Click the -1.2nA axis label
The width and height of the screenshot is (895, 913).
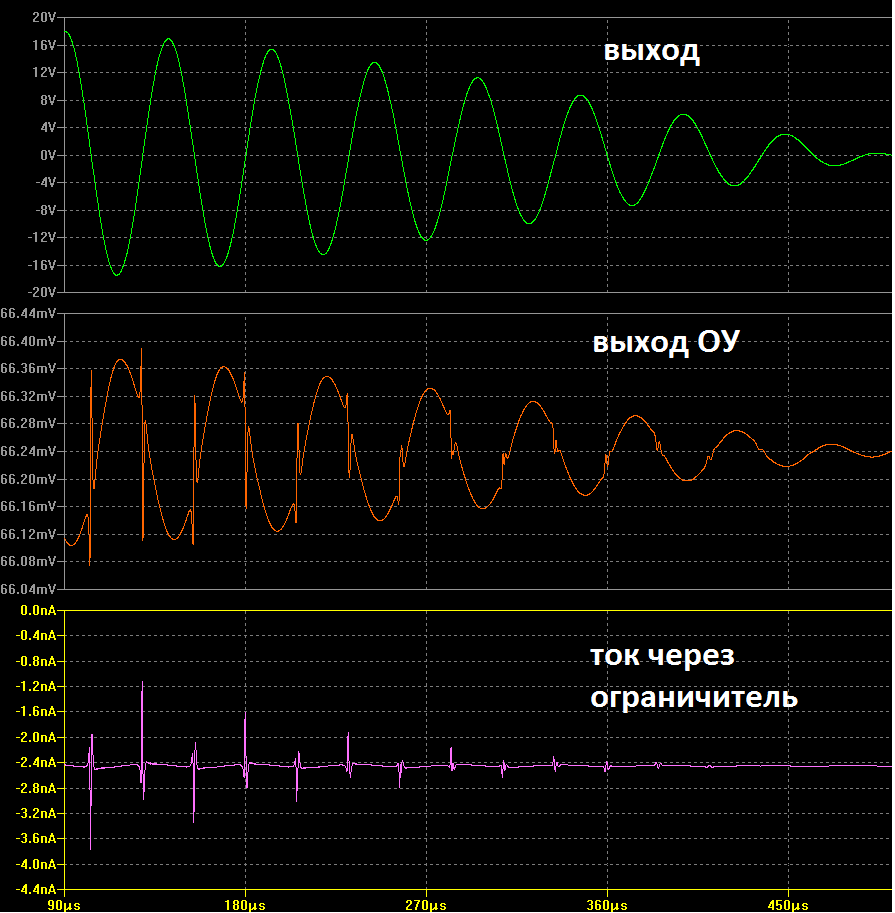pyautogui.click(x=36, y=686)
